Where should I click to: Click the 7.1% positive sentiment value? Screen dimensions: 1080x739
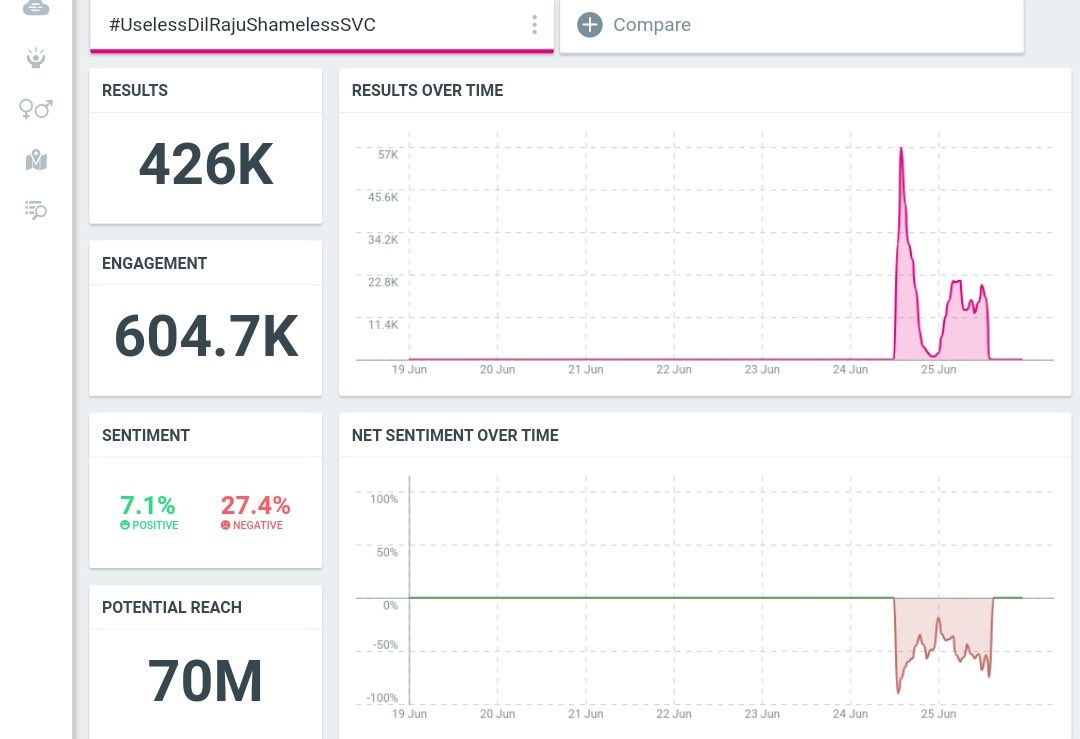pyautogui.click(x=147, y=506)
